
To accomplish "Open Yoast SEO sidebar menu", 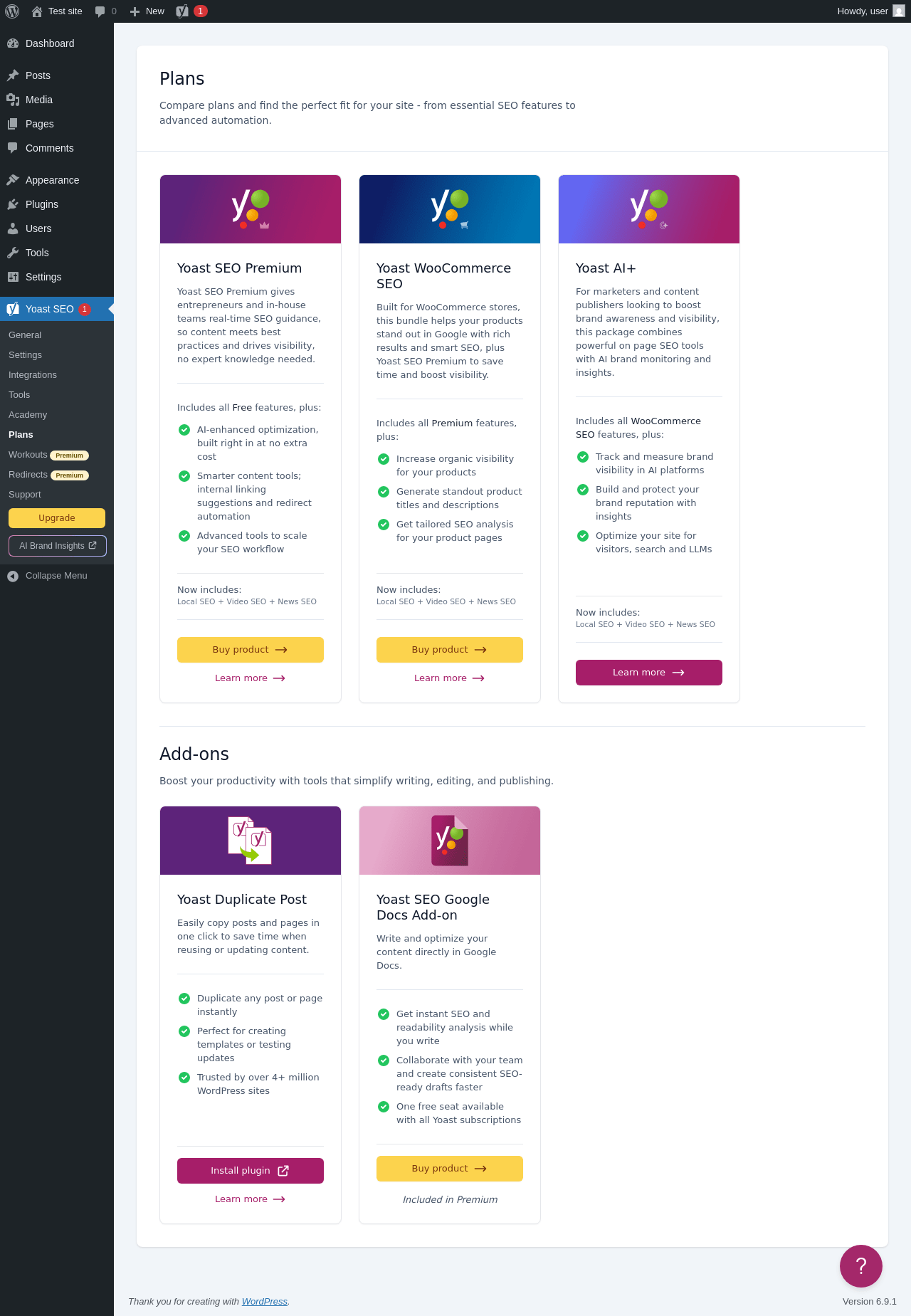I will click(57, 309).
